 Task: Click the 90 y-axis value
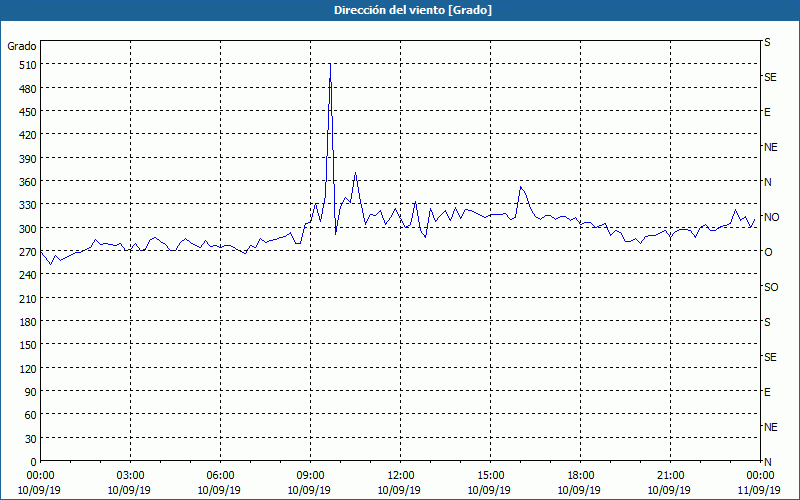pos(31,392)
